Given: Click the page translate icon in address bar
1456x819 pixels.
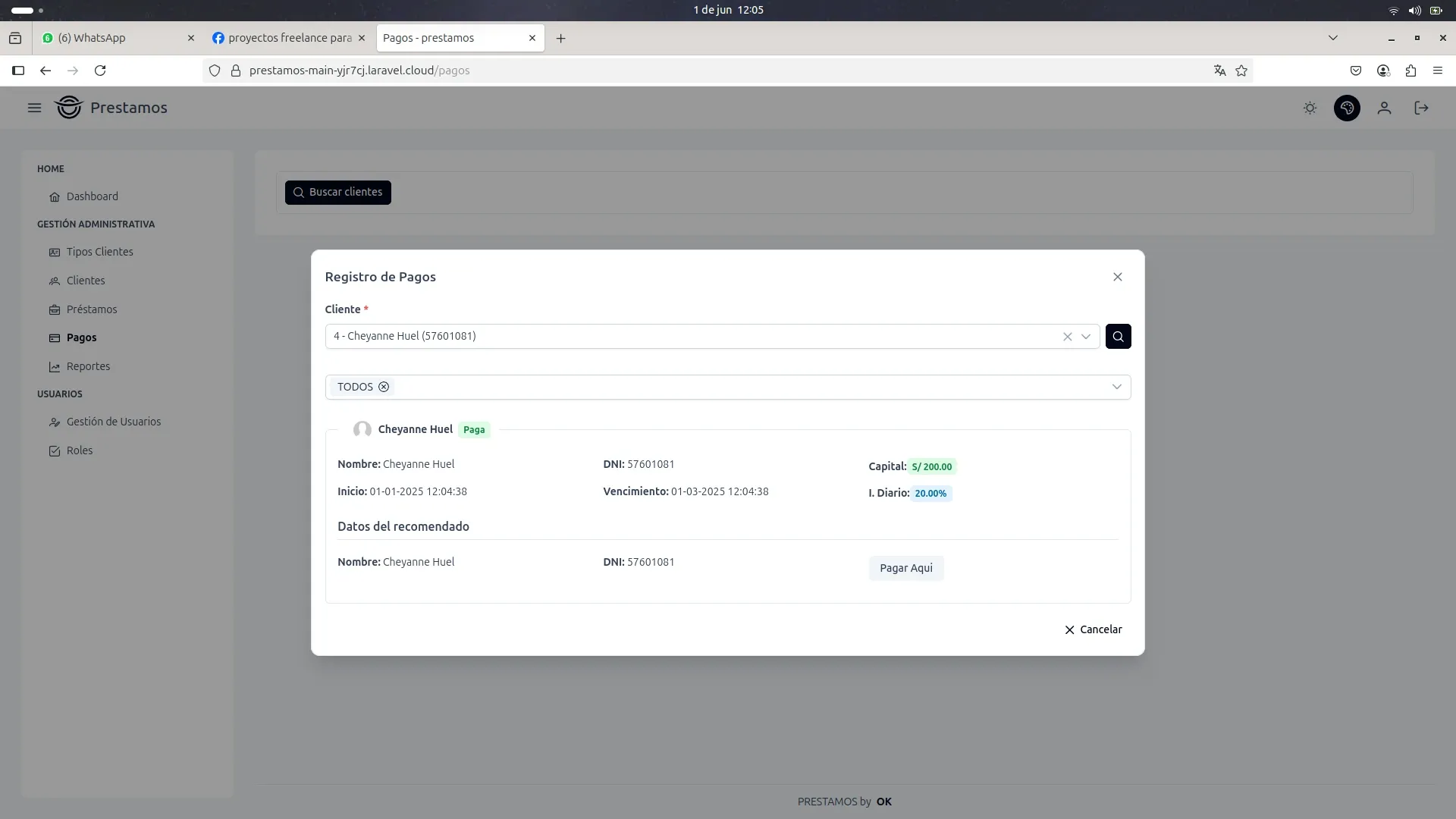Looking at the screenshot, I should [1219, 71].
